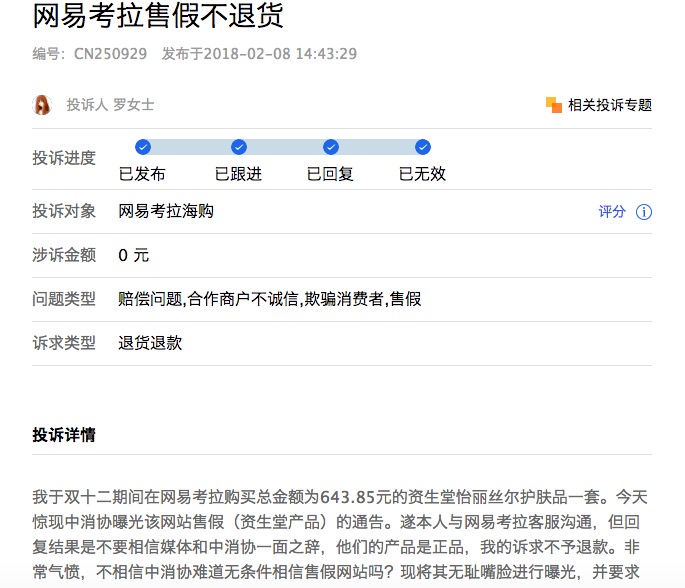Click the 投诉对象 label
The image size is (685, 588).
[64, 211]
